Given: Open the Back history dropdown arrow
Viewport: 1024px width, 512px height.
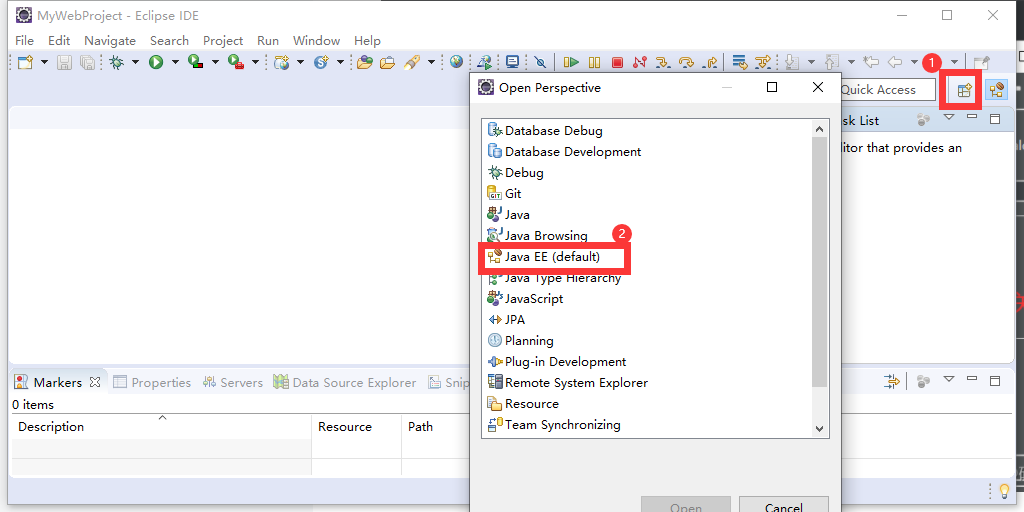Looking at the screenshot, I should click(914, 62).
